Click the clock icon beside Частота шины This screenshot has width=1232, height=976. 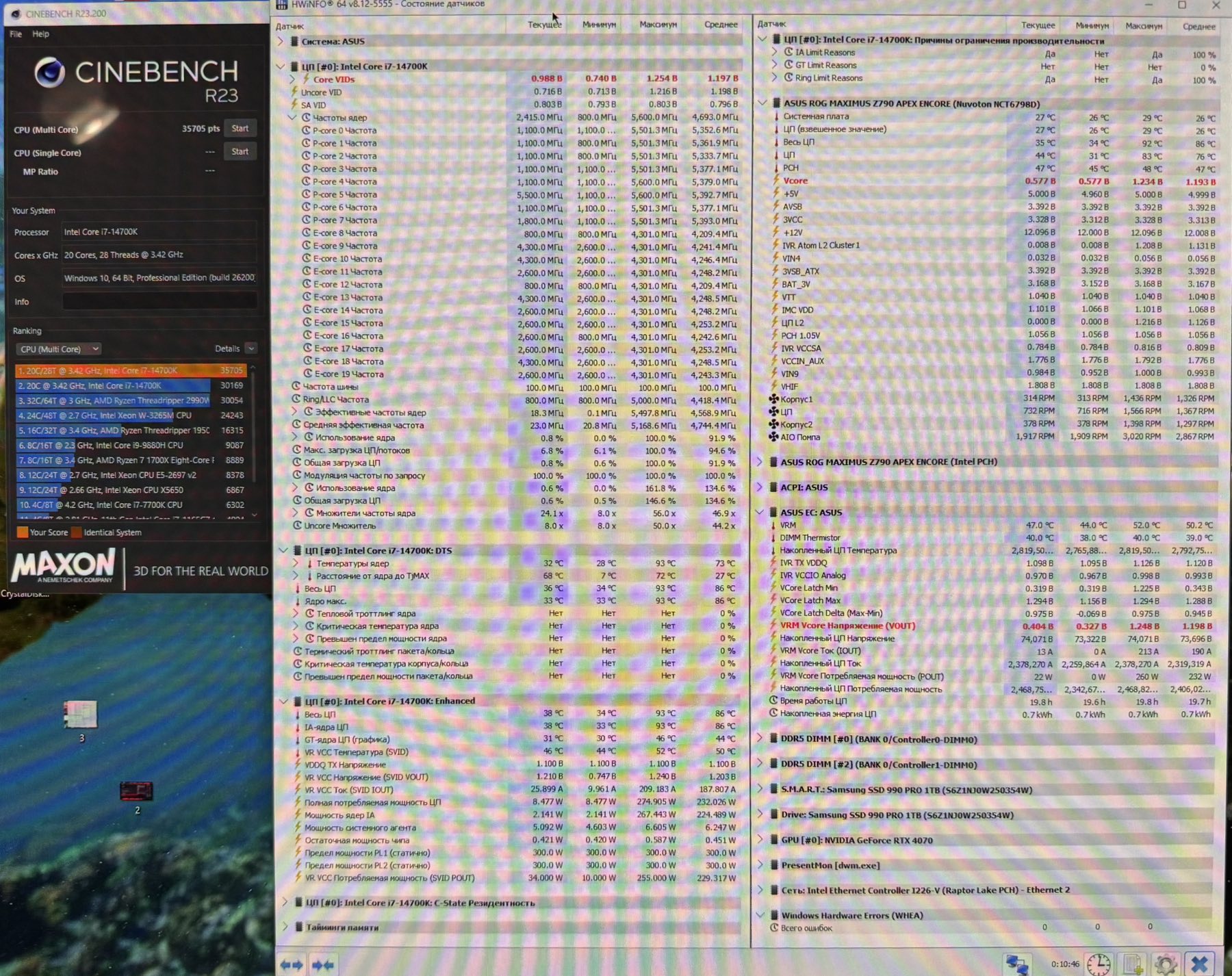tap(296, 387)
